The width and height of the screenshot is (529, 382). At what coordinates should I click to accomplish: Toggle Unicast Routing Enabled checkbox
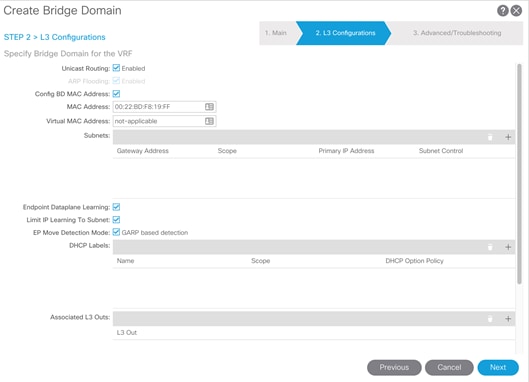click(x=116, y=68)
